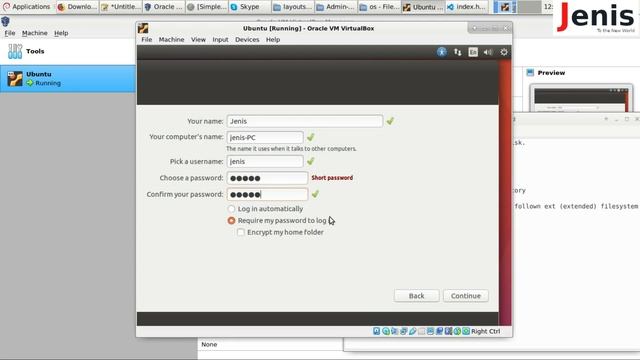The image size is (640, 360).
Task: Open Help menu in VirtualBox Manager window
Action: coord(61,33)
